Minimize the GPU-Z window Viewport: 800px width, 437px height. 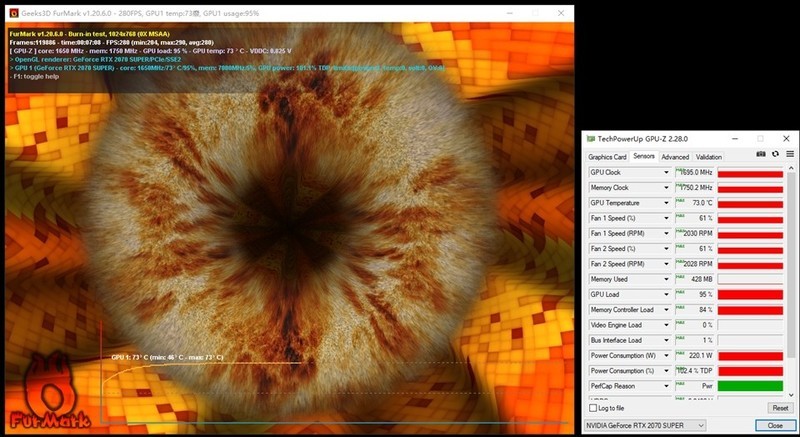tap(735, 139)
